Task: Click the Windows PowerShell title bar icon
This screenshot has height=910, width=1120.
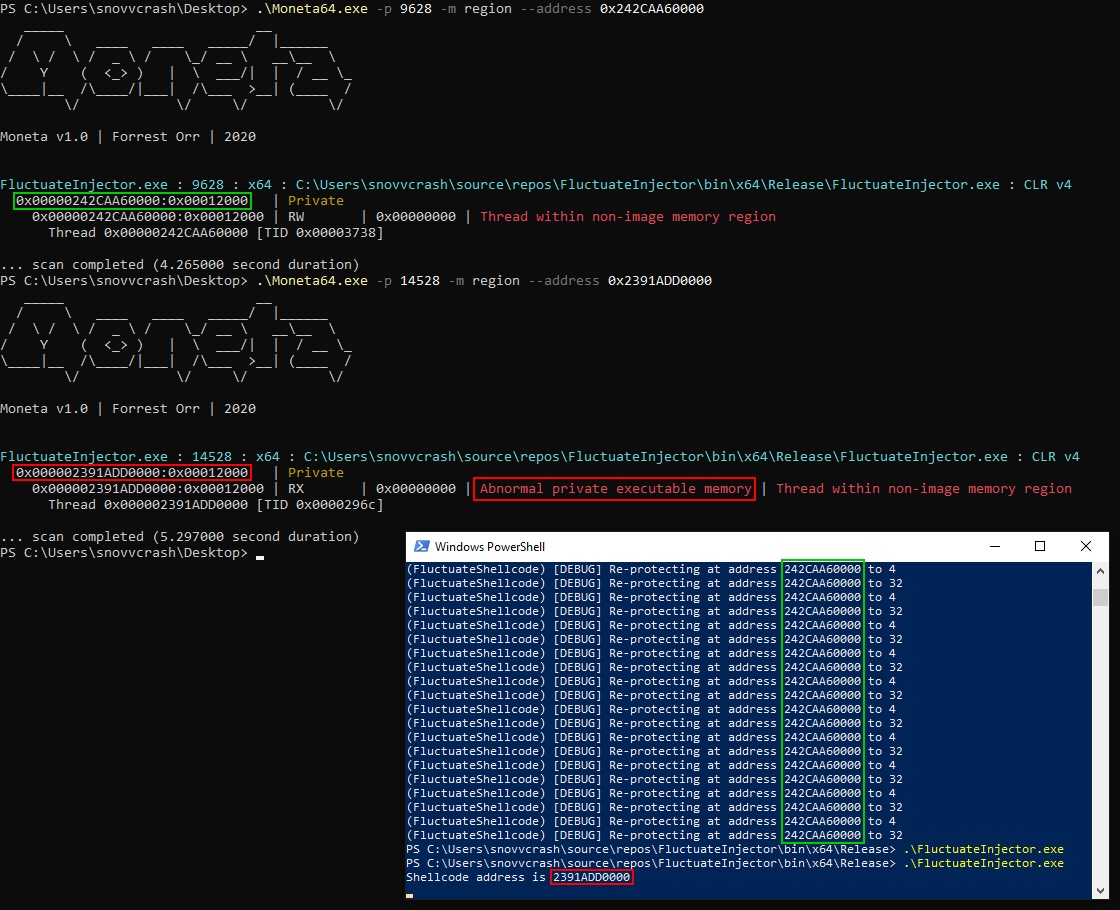Action: (420, 546)
